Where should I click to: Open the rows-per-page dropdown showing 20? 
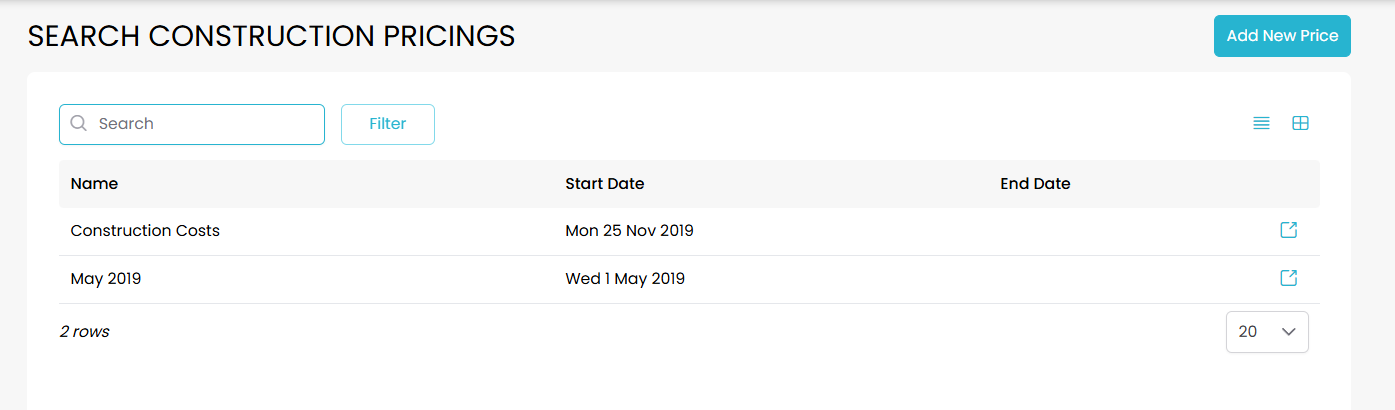[x=1266, y=331]
